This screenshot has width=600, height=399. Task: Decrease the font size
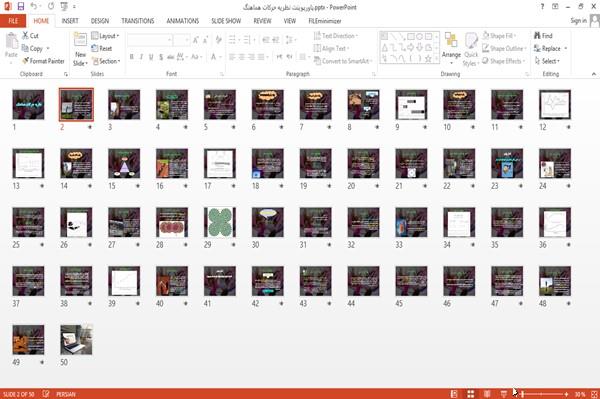click(205, 40)
